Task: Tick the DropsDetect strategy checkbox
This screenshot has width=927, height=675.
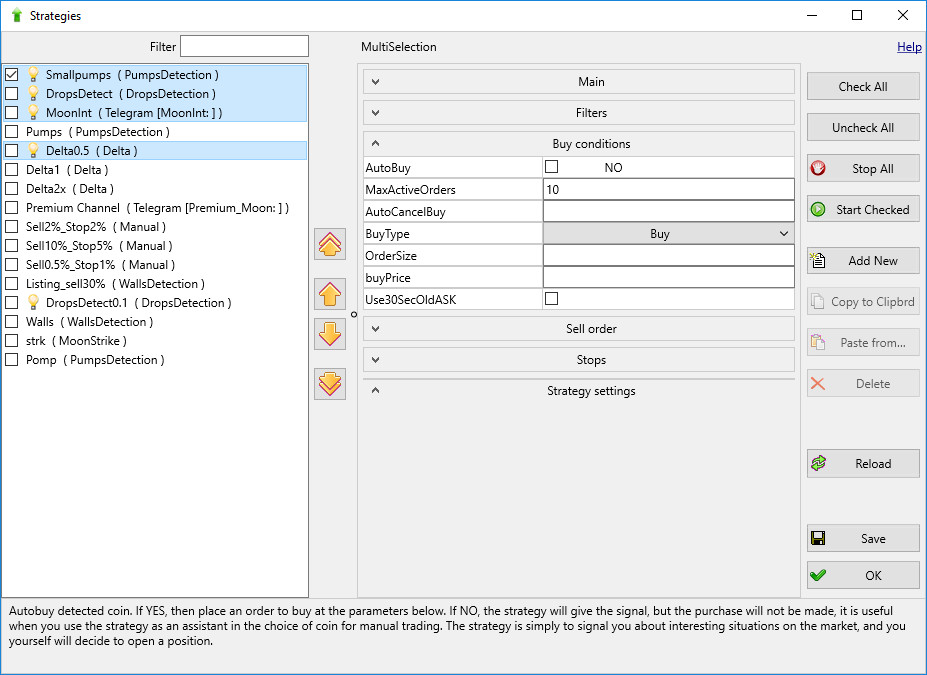Action: point(12,93)
